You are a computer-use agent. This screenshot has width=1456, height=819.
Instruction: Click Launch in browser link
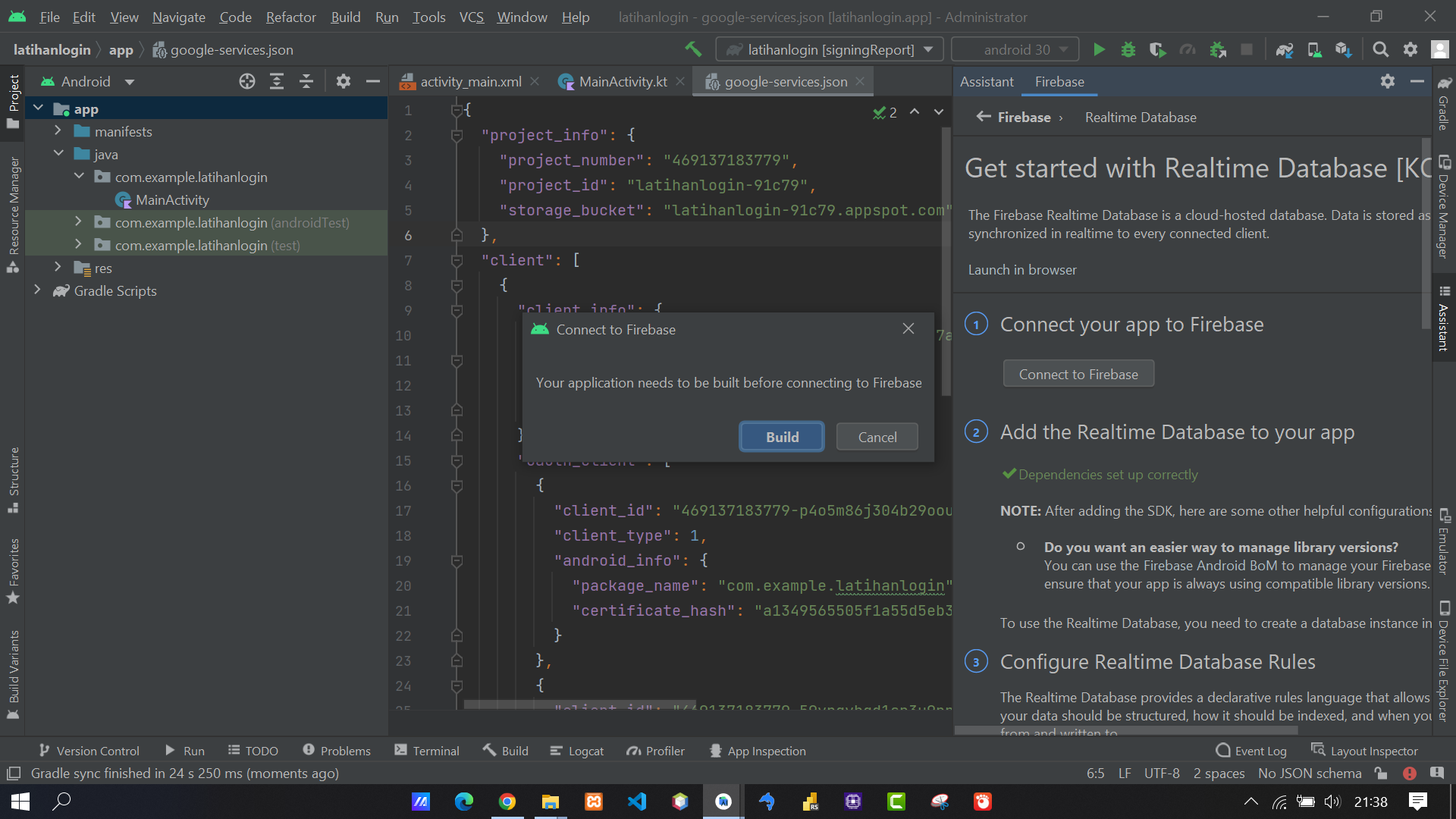[x=1022, y=270]
